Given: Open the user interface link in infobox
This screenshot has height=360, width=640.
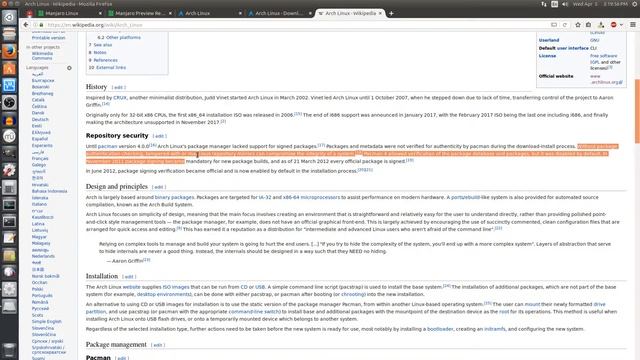Looking at the screenshot, I should (x=573, y=48).
